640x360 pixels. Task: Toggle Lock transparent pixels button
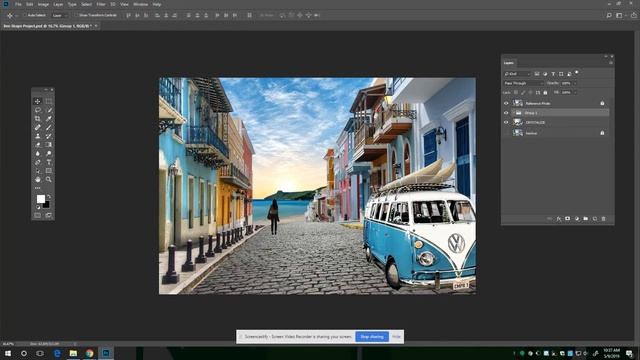516,93
